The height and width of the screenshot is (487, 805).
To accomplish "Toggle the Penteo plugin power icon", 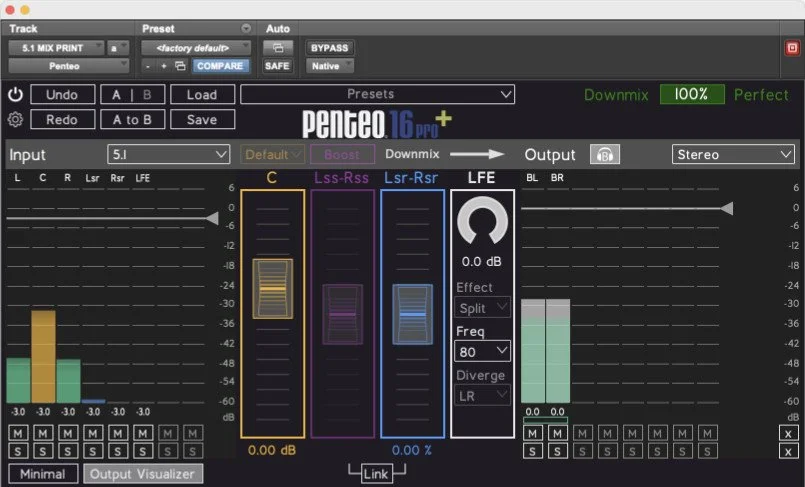I will [15, 95].
